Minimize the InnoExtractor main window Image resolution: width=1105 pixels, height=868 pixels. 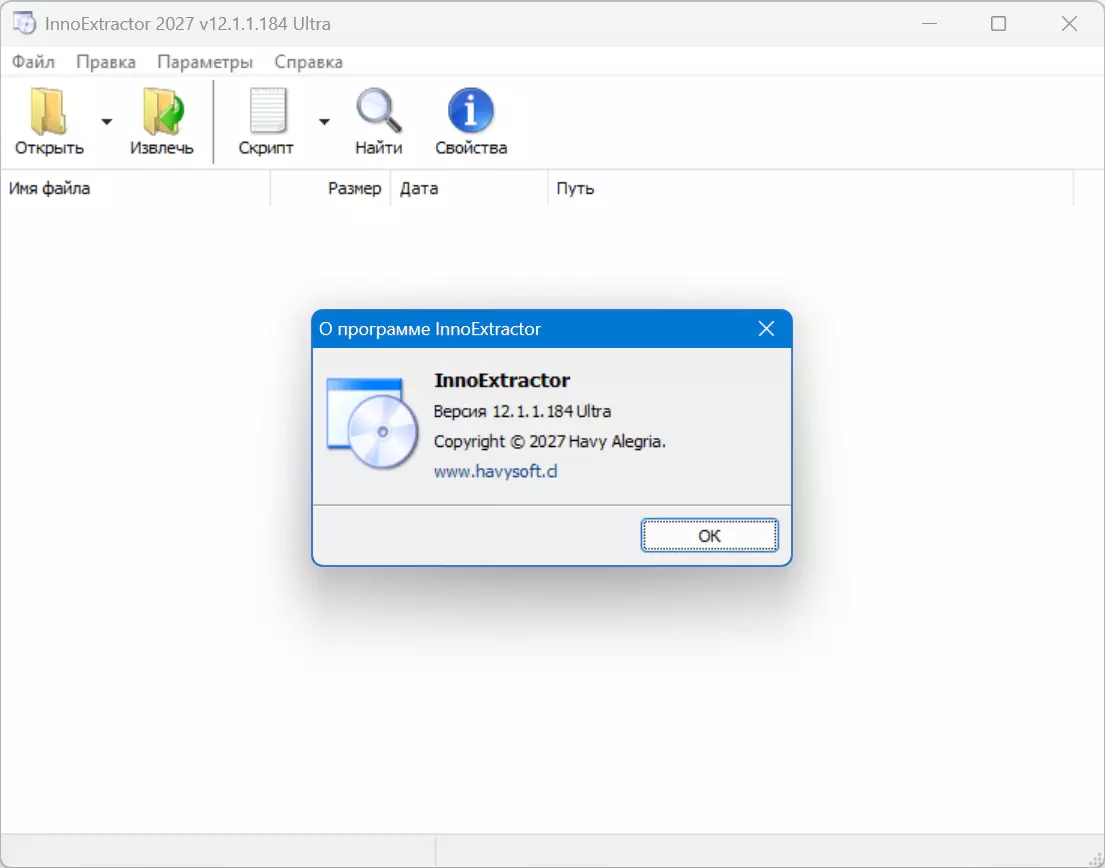click(930, 23)
